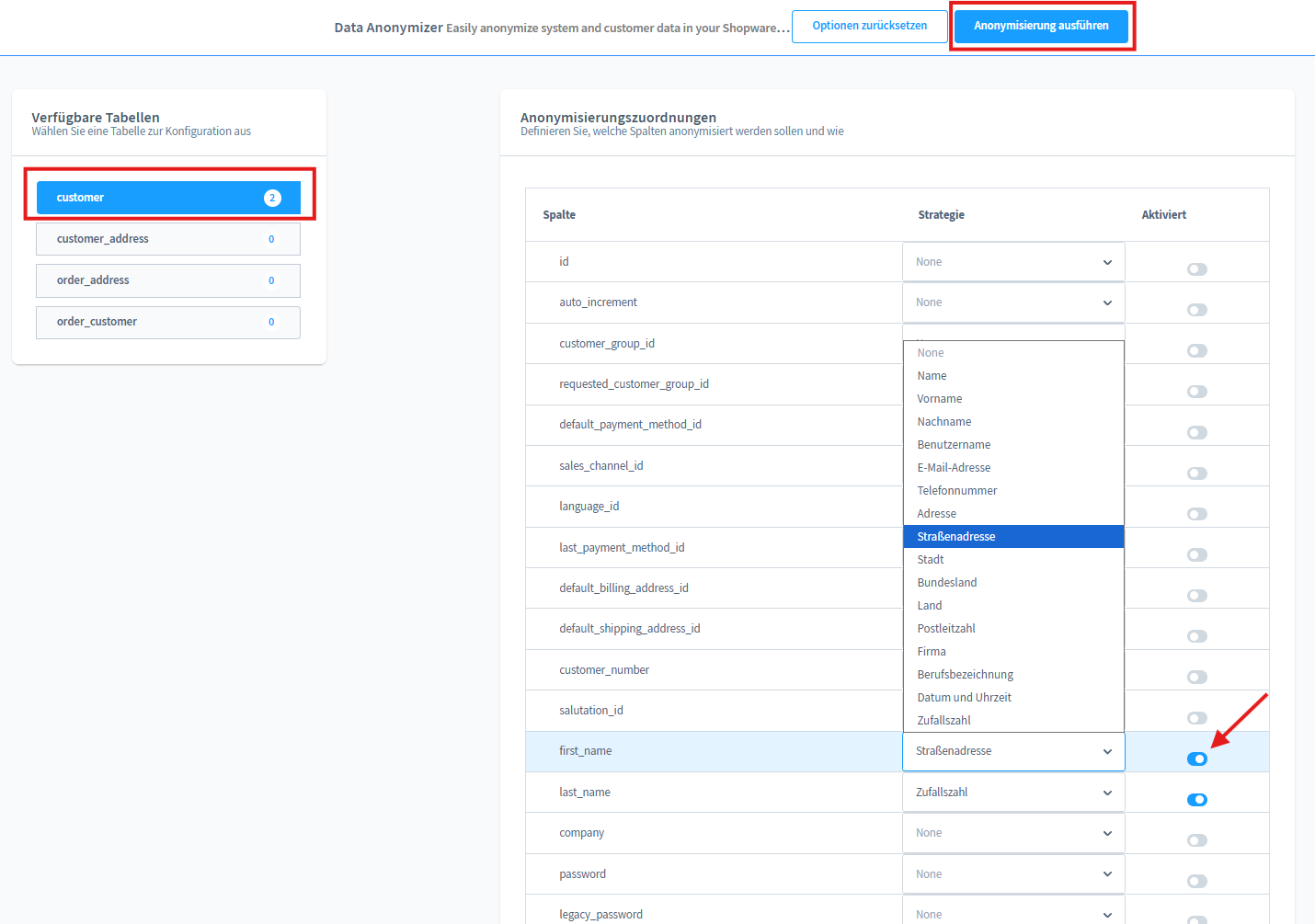Image resolution: width=1315 pixels, height=924 pixels.
Task: Expand the last_name strategy dropdown
Action: [1012, 793]
